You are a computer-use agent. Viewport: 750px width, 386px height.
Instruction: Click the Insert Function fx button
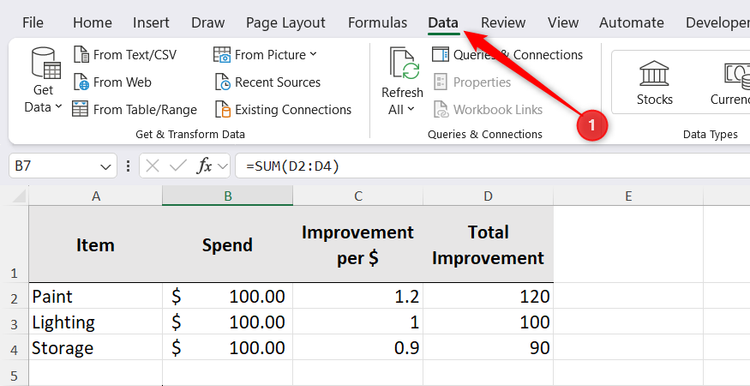(205, 166)
